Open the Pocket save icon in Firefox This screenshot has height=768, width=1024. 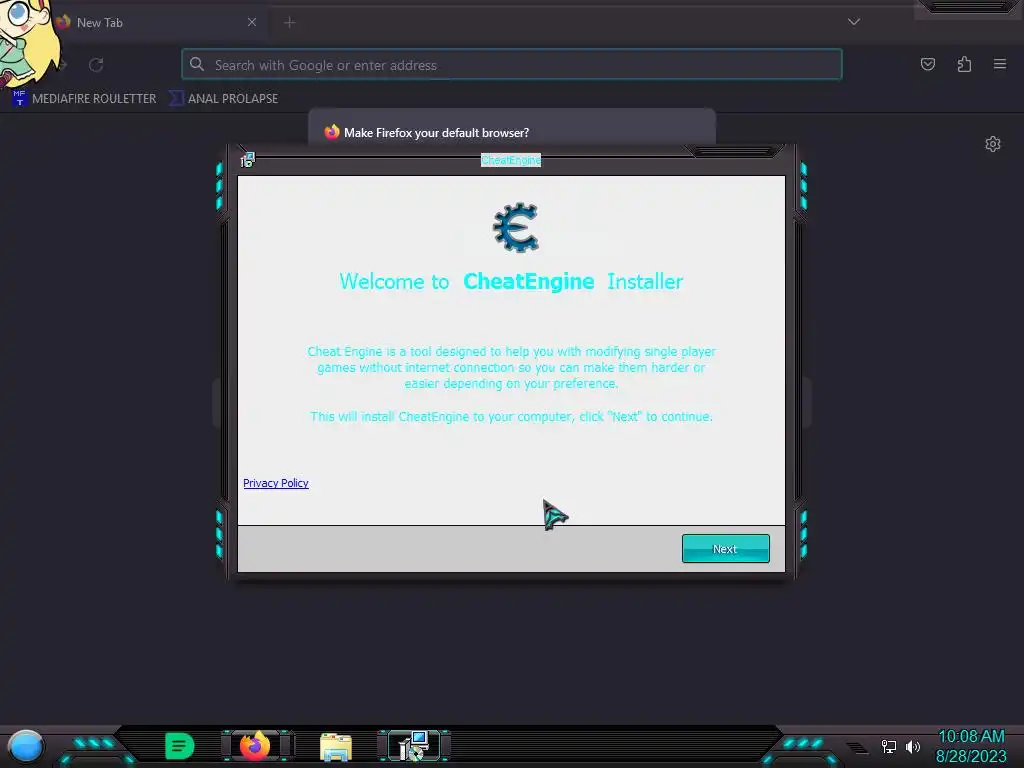point(927,64)
